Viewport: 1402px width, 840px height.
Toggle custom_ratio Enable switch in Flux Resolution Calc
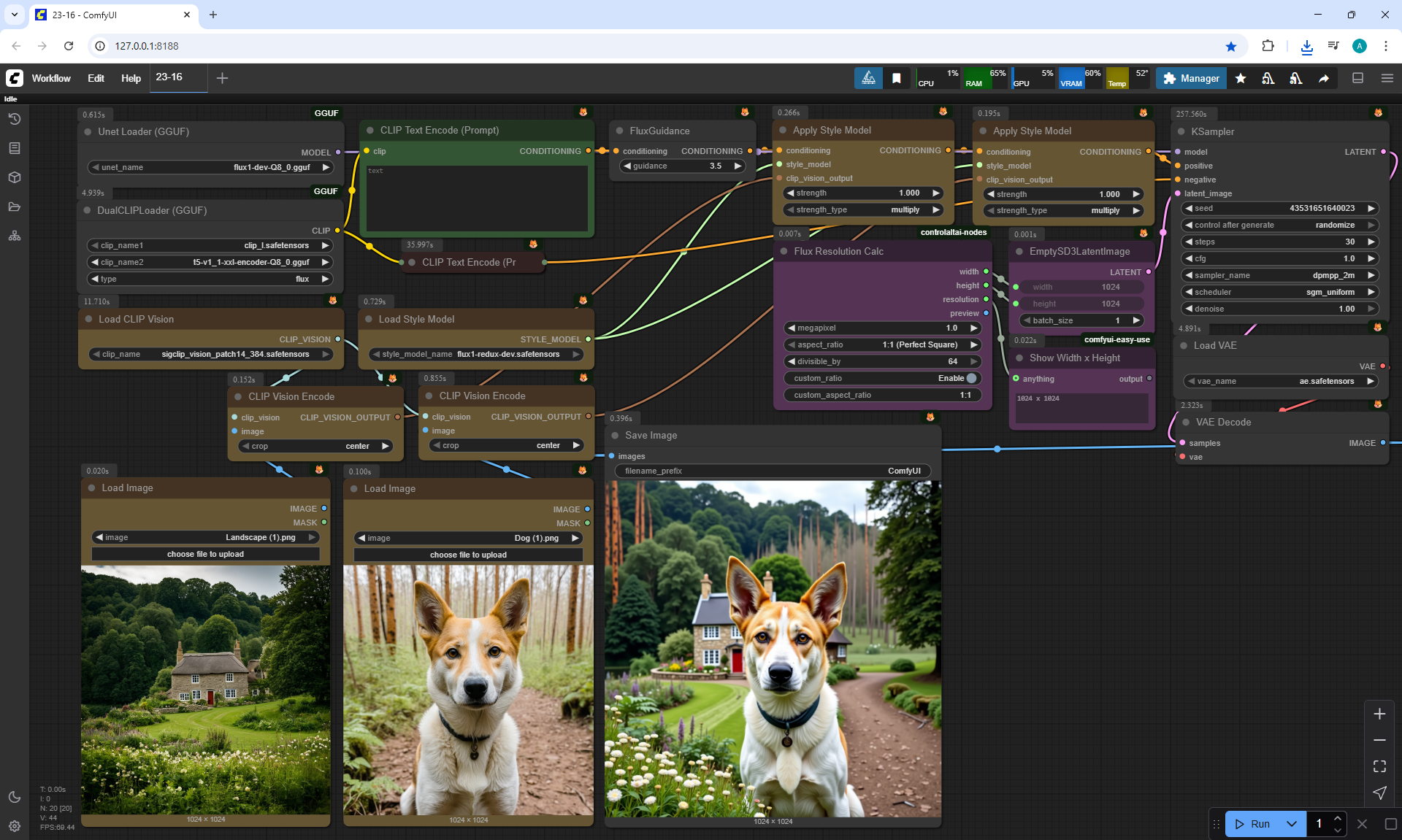(x=971, y=378)
